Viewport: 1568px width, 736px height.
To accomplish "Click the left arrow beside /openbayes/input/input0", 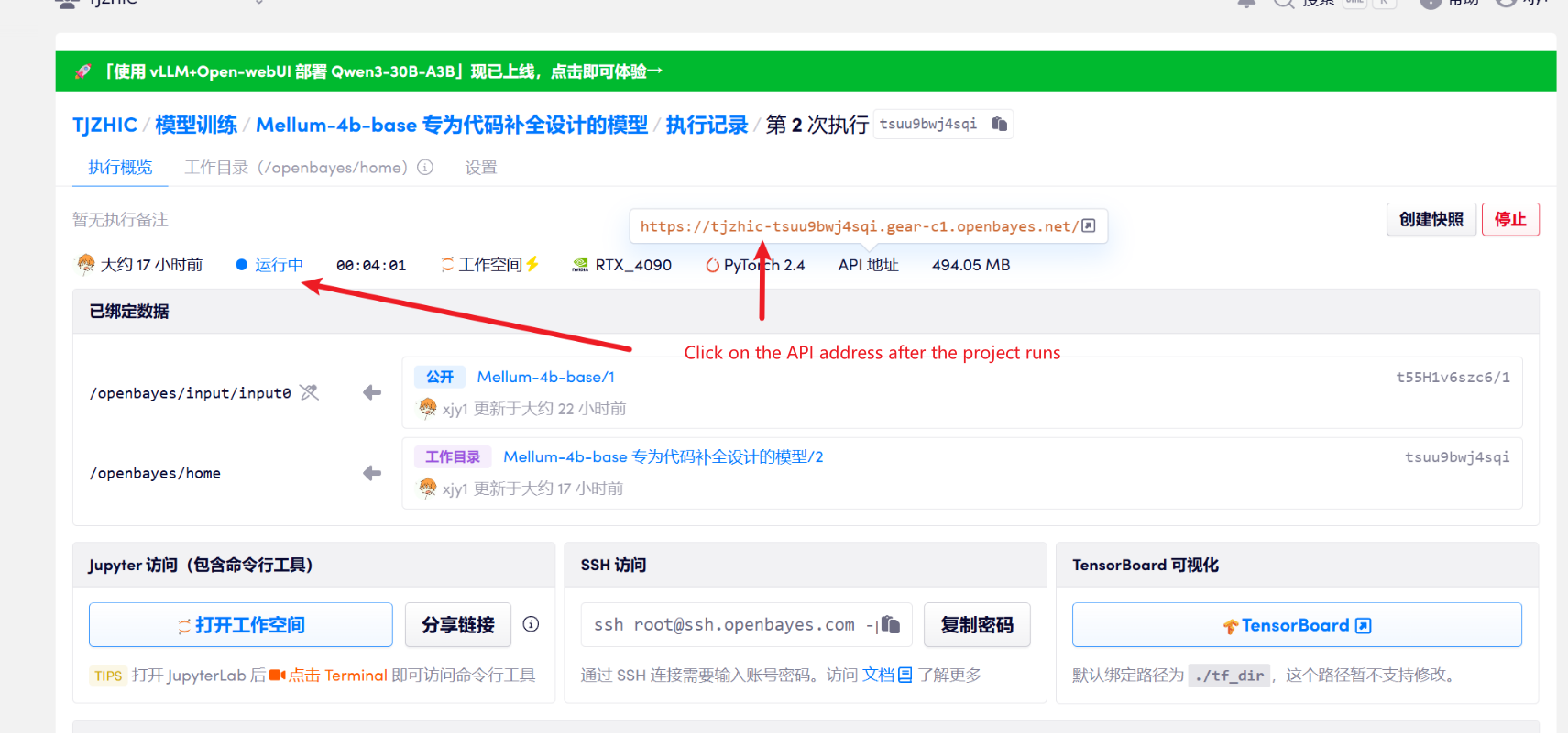I will pos(371,392).
